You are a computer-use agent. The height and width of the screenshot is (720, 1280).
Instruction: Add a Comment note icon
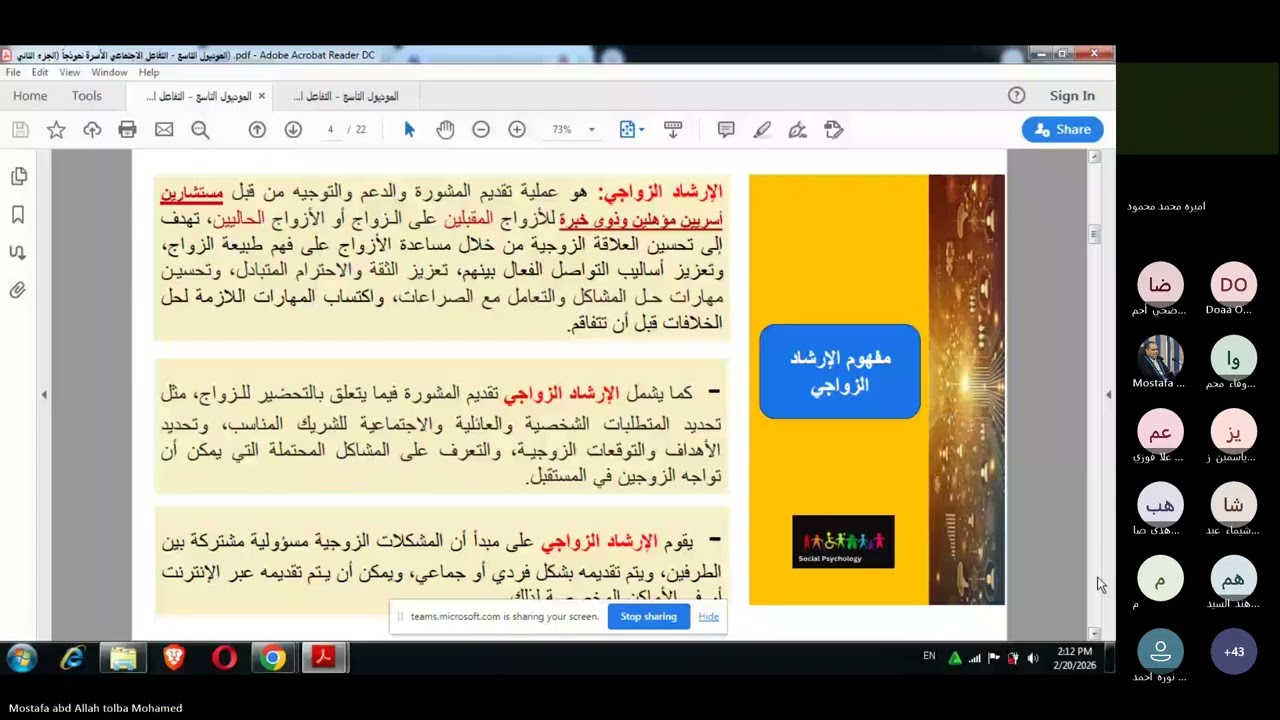click(x=726, y=130)
